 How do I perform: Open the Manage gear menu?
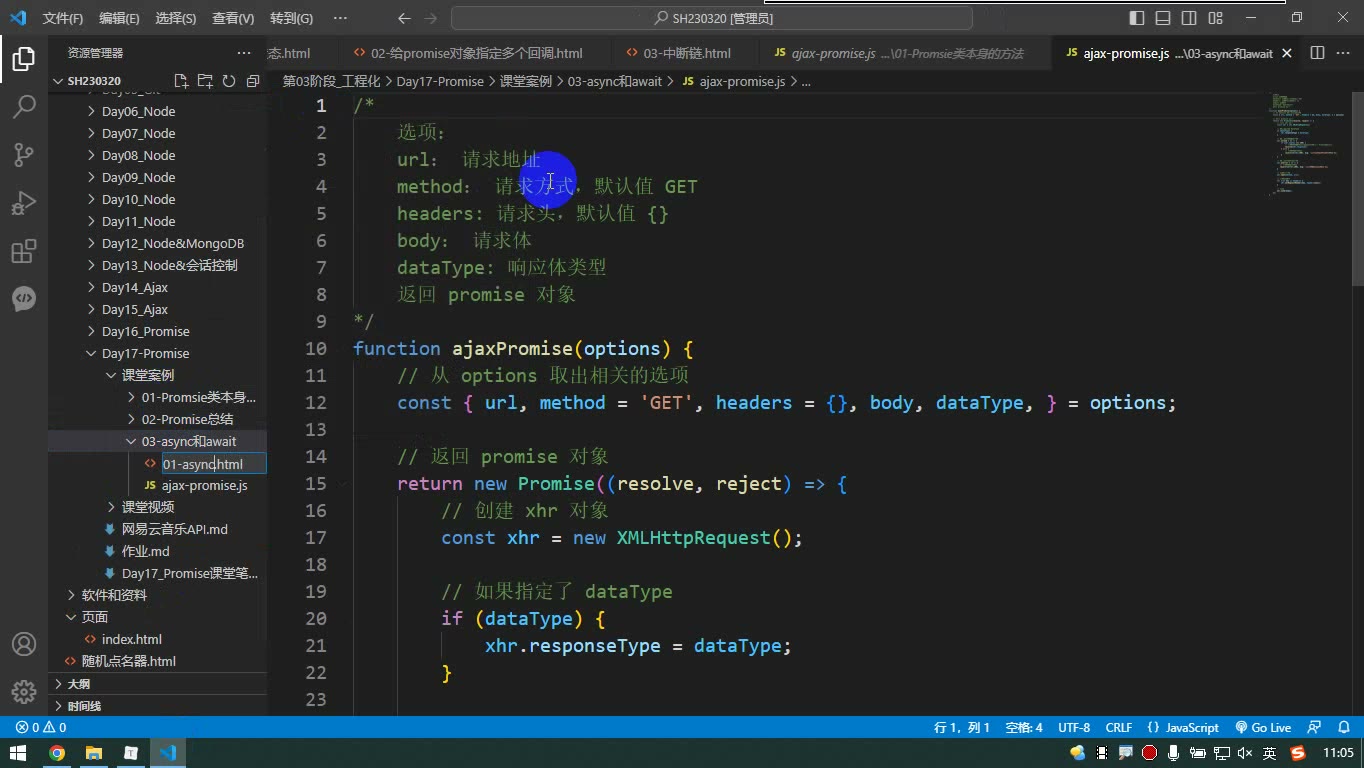24,691
